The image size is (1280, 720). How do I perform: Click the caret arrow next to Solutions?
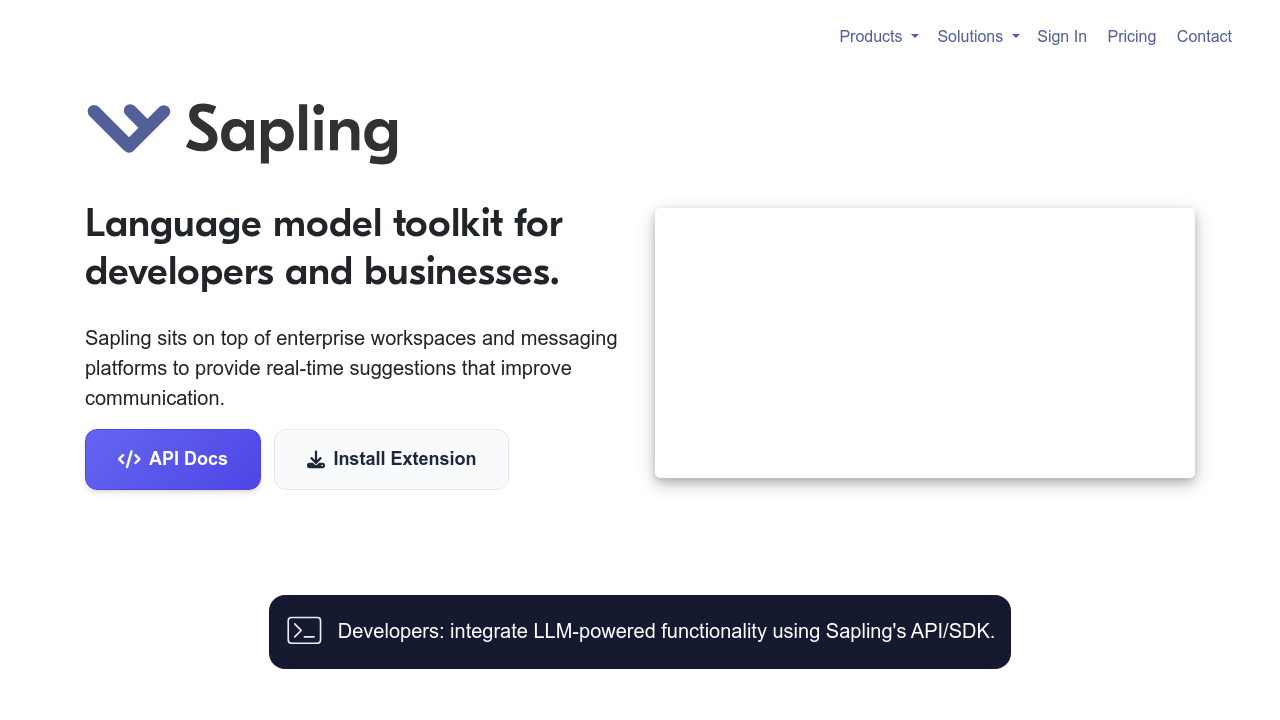tap(1015, 38)
